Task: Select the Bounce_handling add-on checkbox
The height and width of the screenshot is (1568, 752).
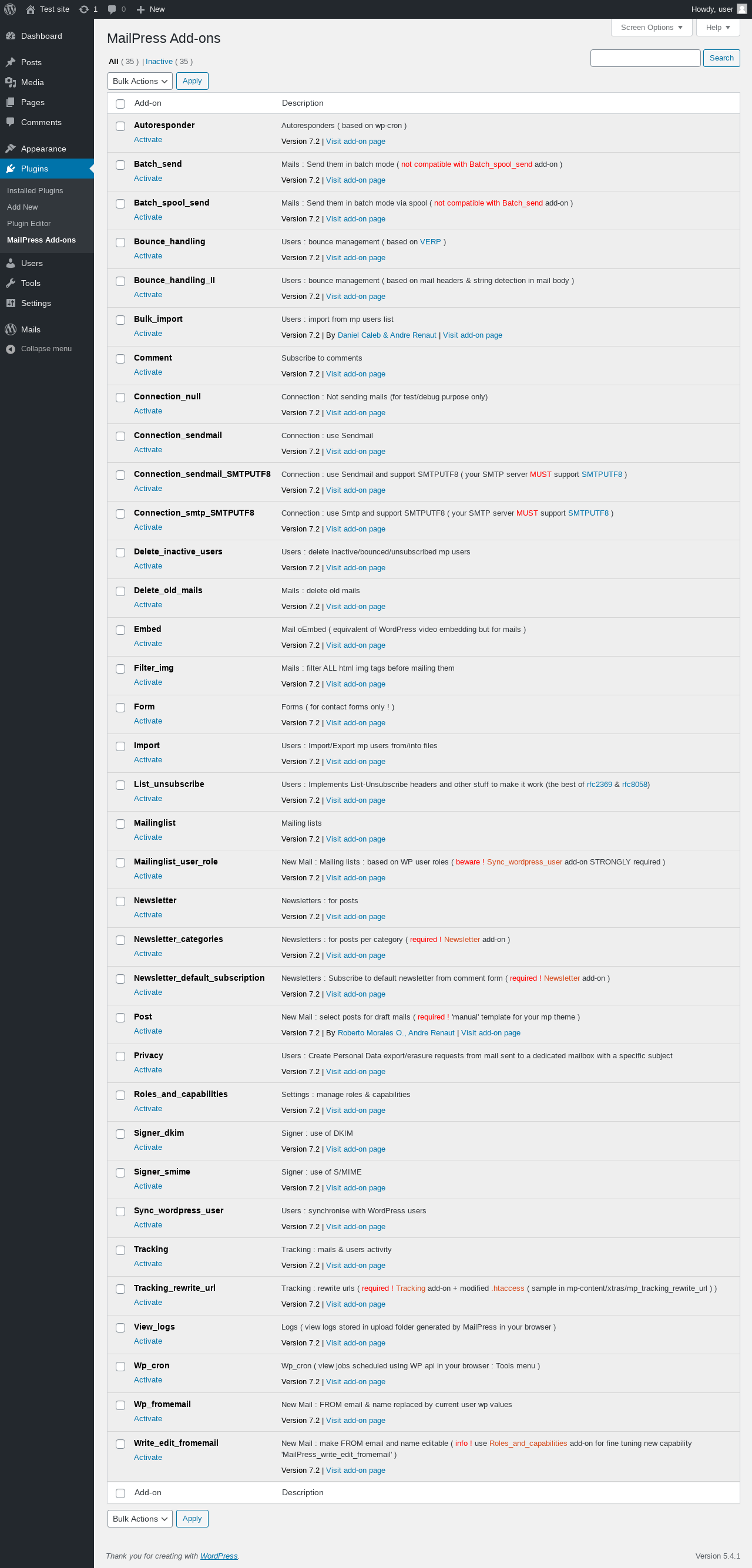Action: 120,243
